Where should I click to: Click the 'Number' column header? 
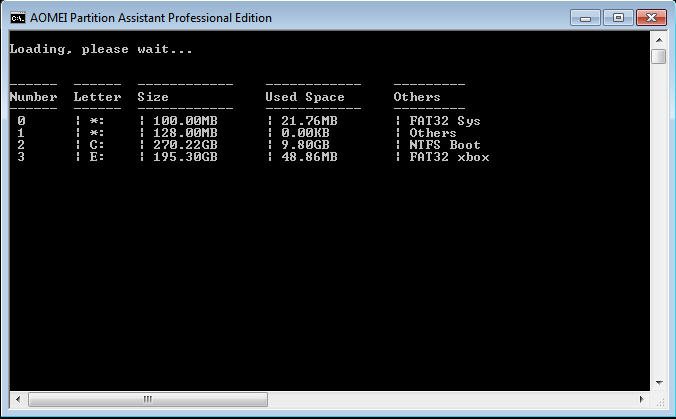click(x=33, y=97)
